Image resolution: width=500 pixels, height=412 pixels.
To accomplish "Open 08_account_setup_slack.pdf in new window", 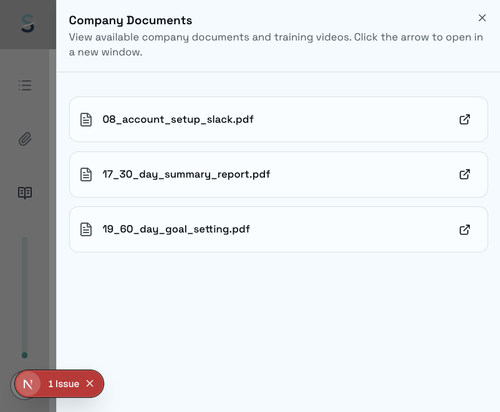I will 465,119.
